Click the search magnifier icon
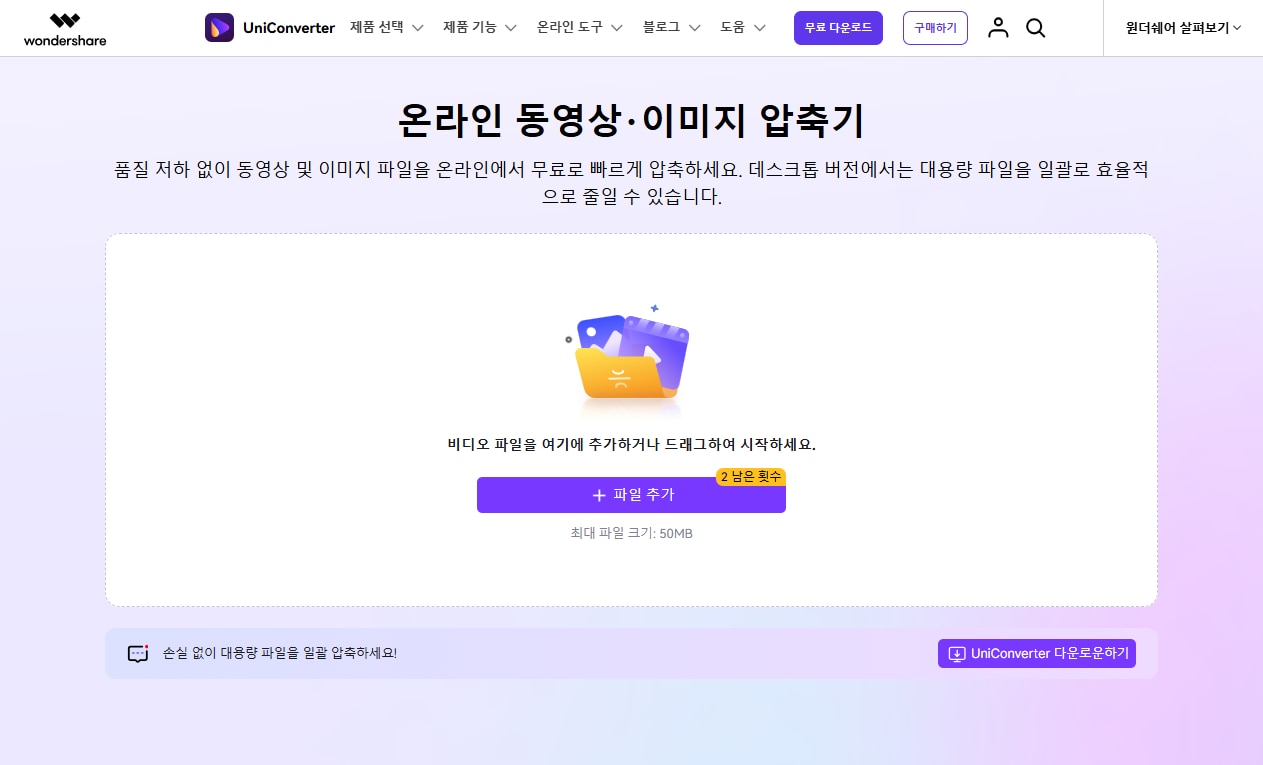Screen dimensions: 1263x765 pyautogui.click(x=1035, y=28)
